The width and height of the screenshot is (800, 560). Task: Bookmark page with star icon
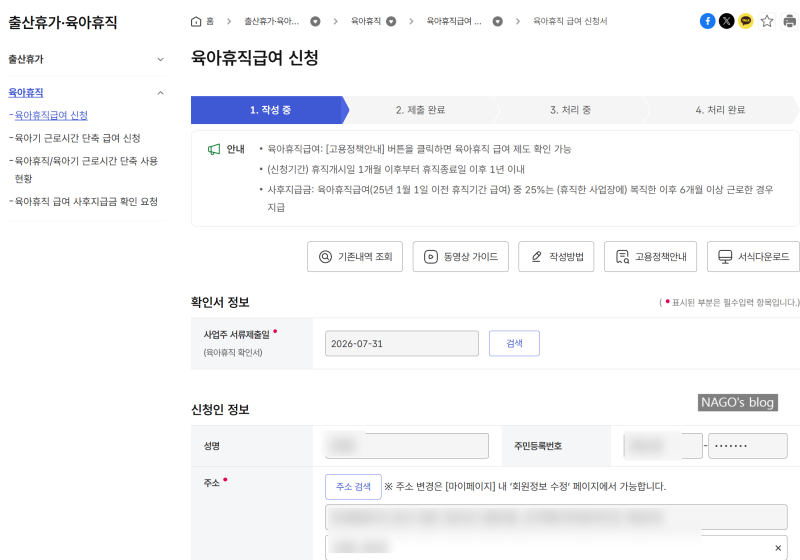coord(767,21)
